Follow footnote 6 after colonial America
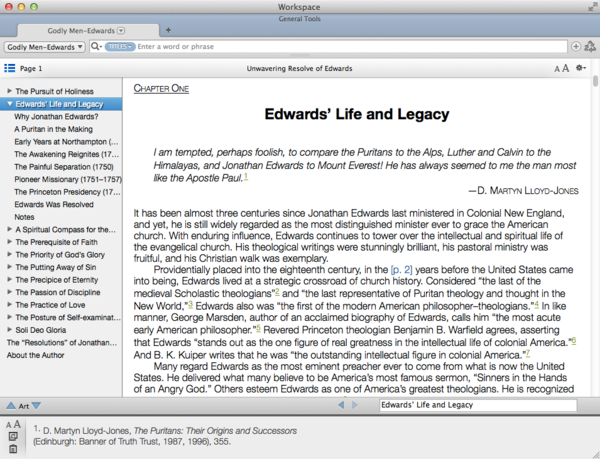Screen dimensions: 600x459 click(574, 341)
